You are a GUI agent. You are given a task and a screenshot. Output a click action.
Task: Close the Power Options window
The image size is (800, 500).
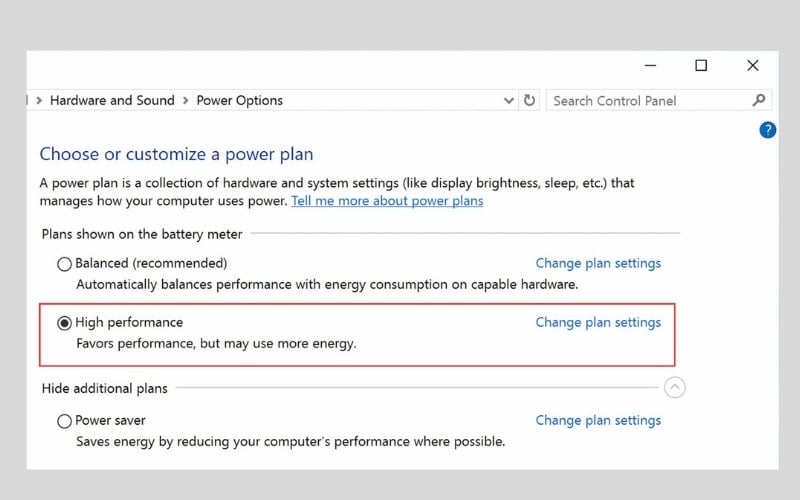point(753,66)
